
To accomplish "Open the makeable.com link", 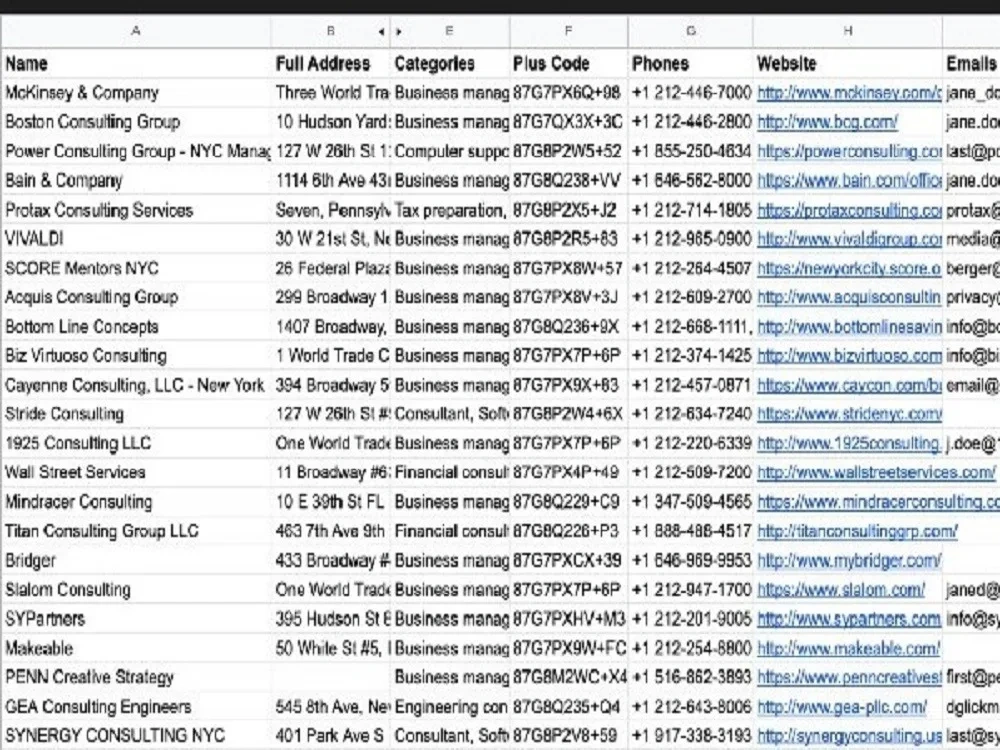I will point(849,649).
